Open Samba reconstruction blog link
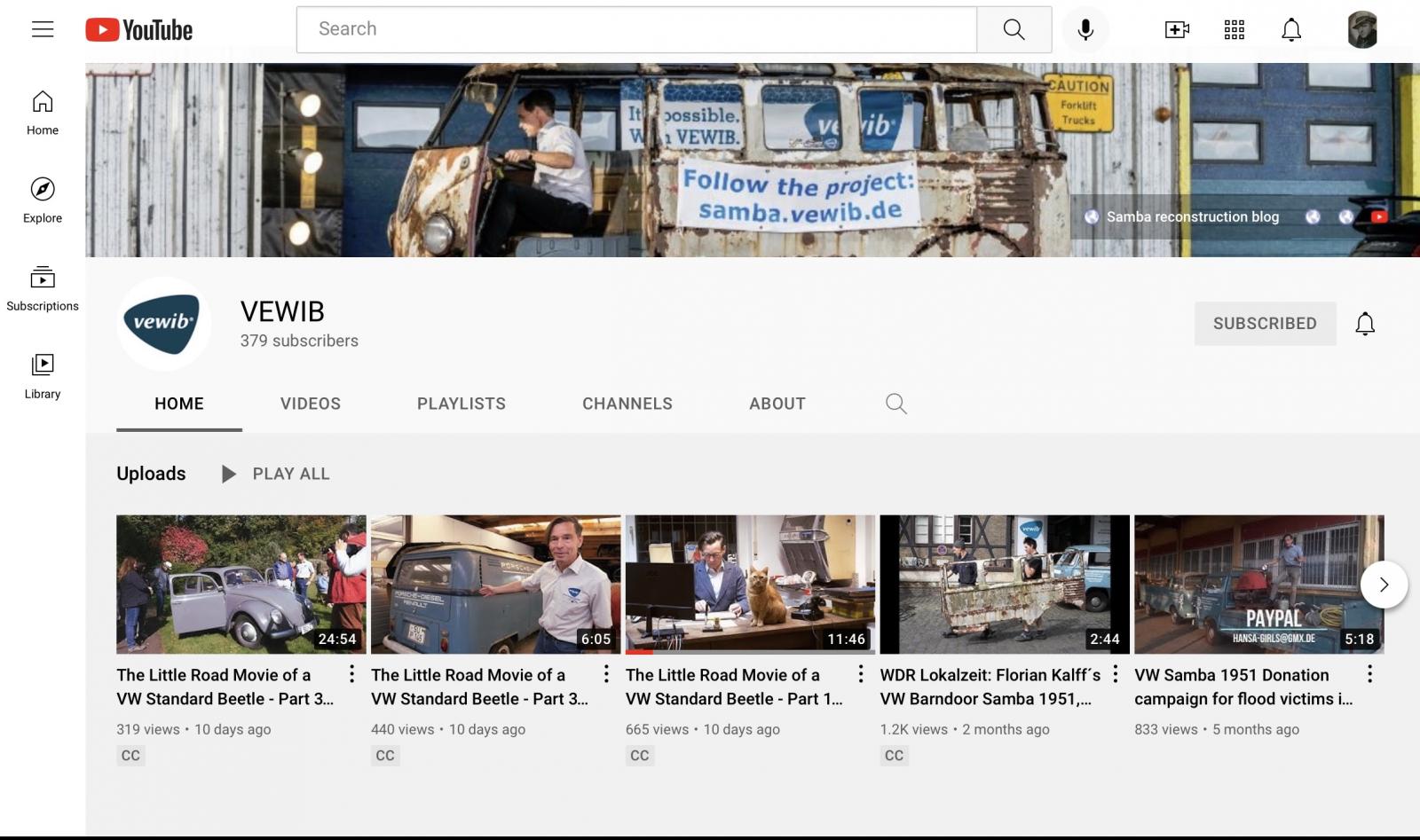Viewport: 1420px width, 840px height. coord(1181,216)
